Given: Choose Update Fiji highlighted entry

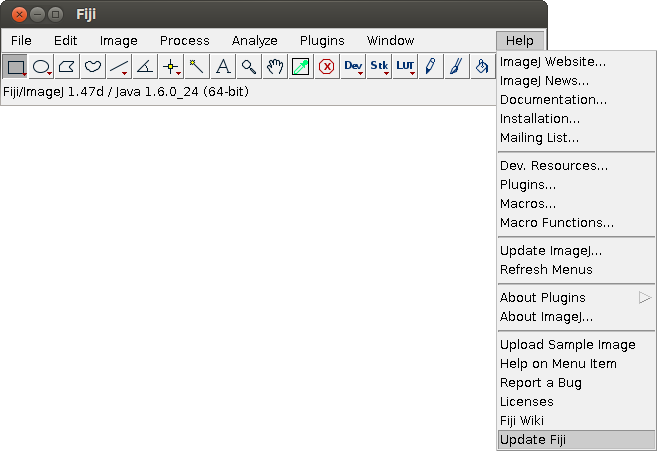Looking at the screenshot, I should tap(576, 440).
